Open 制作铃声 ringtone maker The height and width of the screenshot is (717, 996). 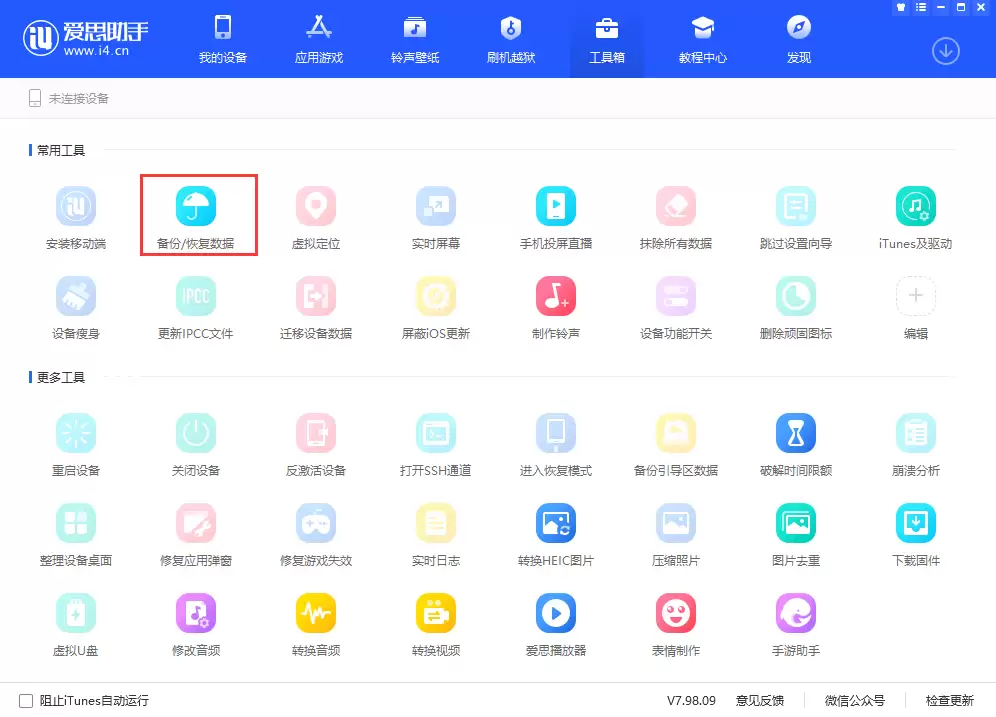coord(556,307)
